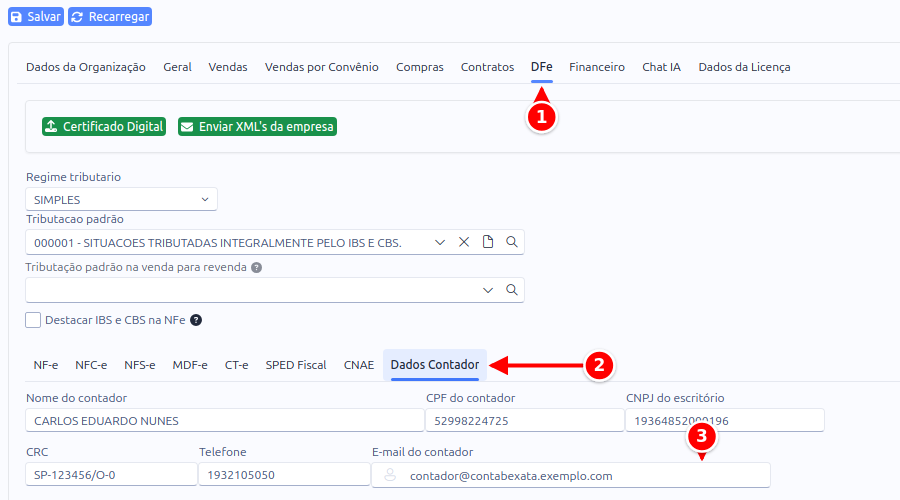The image size is (900, 500).
Task: Click Enviar XML's da empresa button
Action: pos(257,126)
